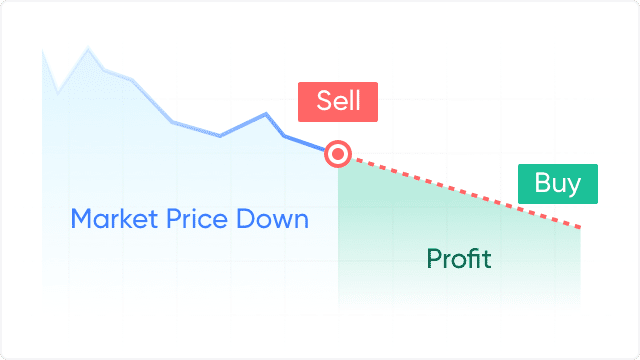This screenshot has height=360, width=640.
Task: Click the red Sell label
Action: pyautogui.click(x=338, y=102)
